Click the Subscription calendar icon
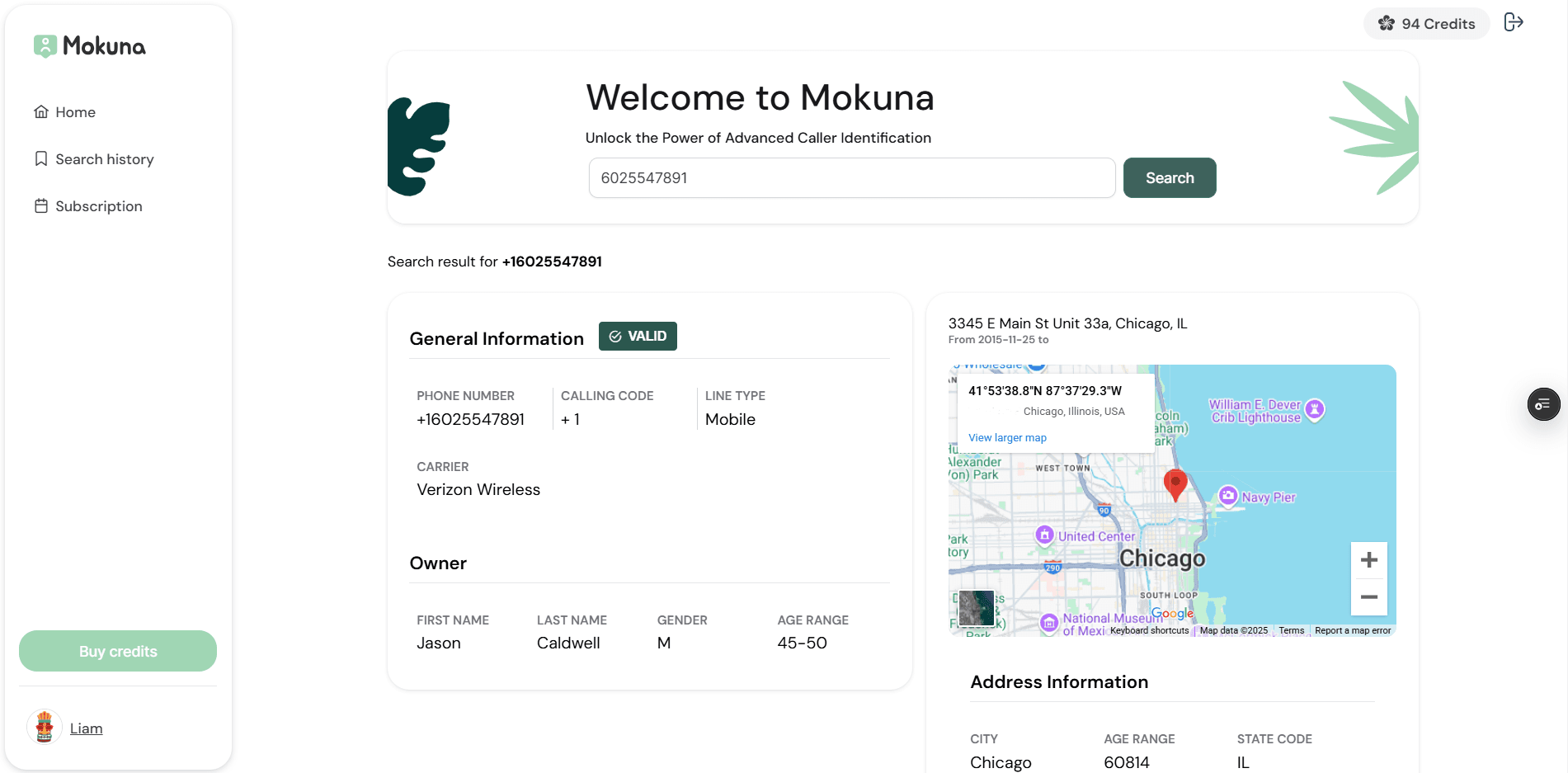The width and height of the screenshot is (1568, 773). click(x=40, y=205)
